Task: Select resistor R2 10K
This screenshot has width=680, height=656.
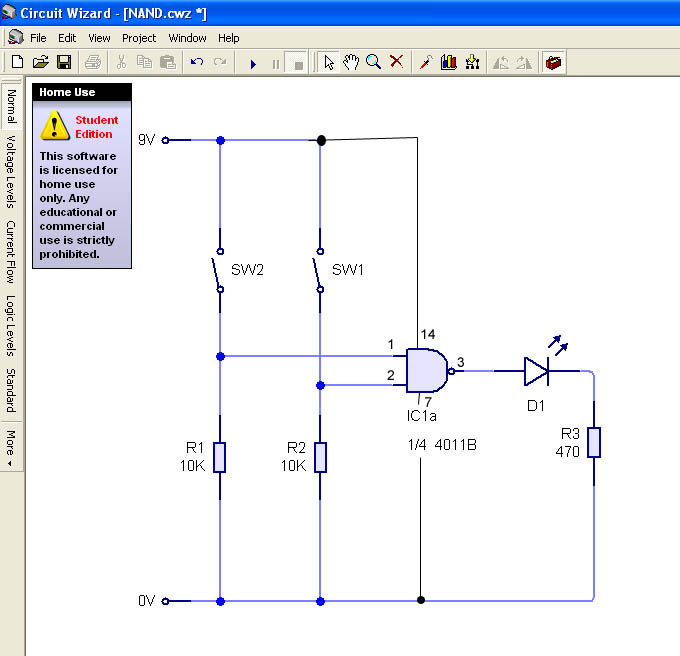Action: pyautogui.click(x=320, y=457)
